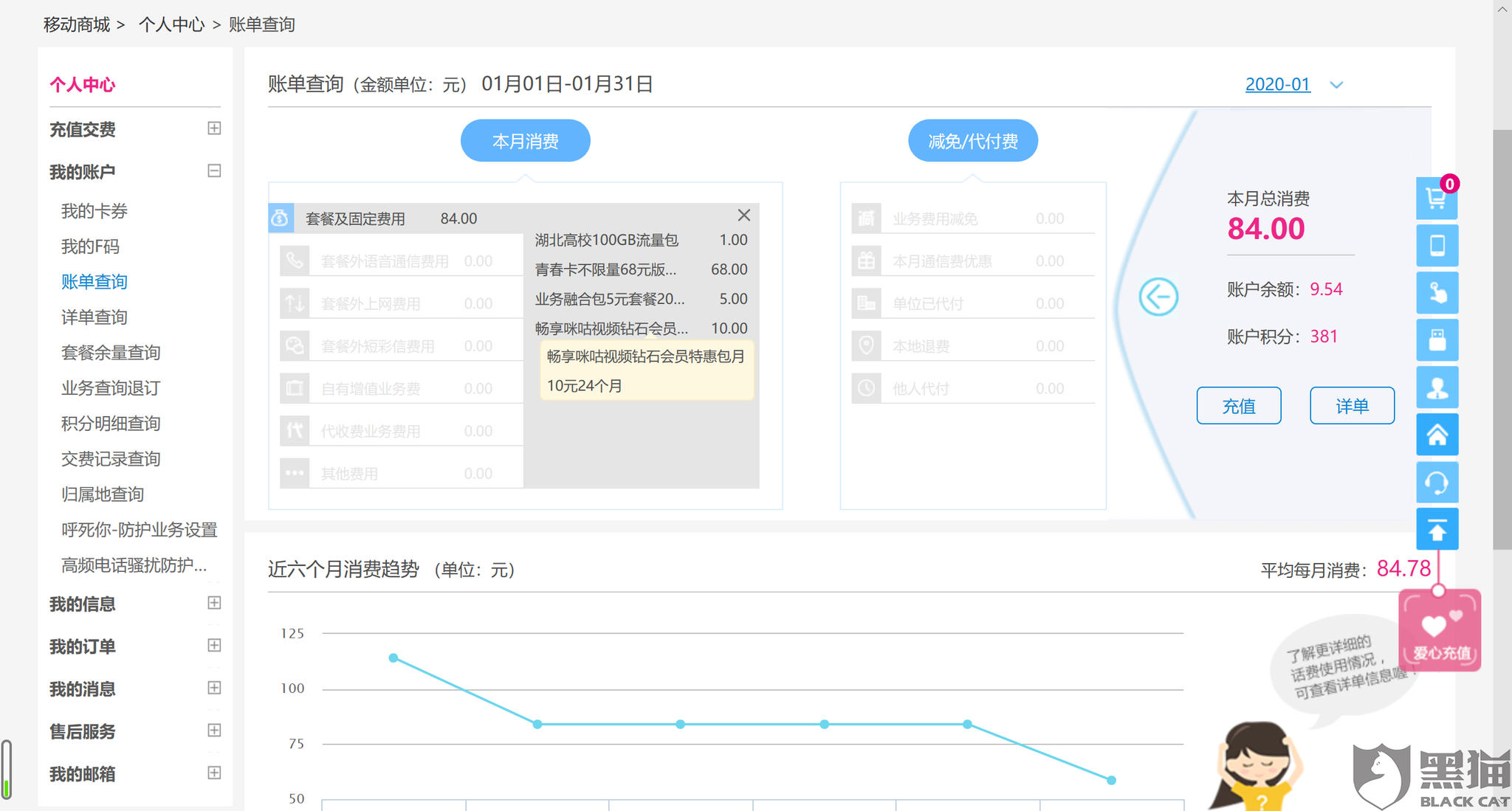Click the first data point on trend chart
Screen dimensions: 1512x811
[394, 658]
